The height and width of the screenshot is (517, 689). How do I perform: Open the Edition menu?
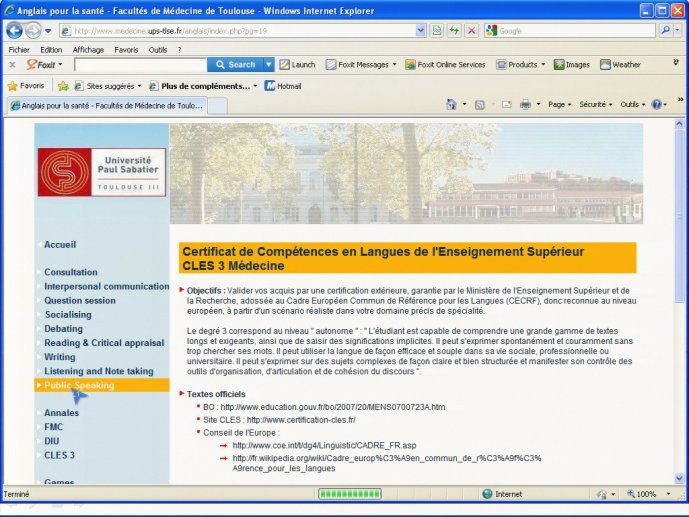tap(51, 50)
